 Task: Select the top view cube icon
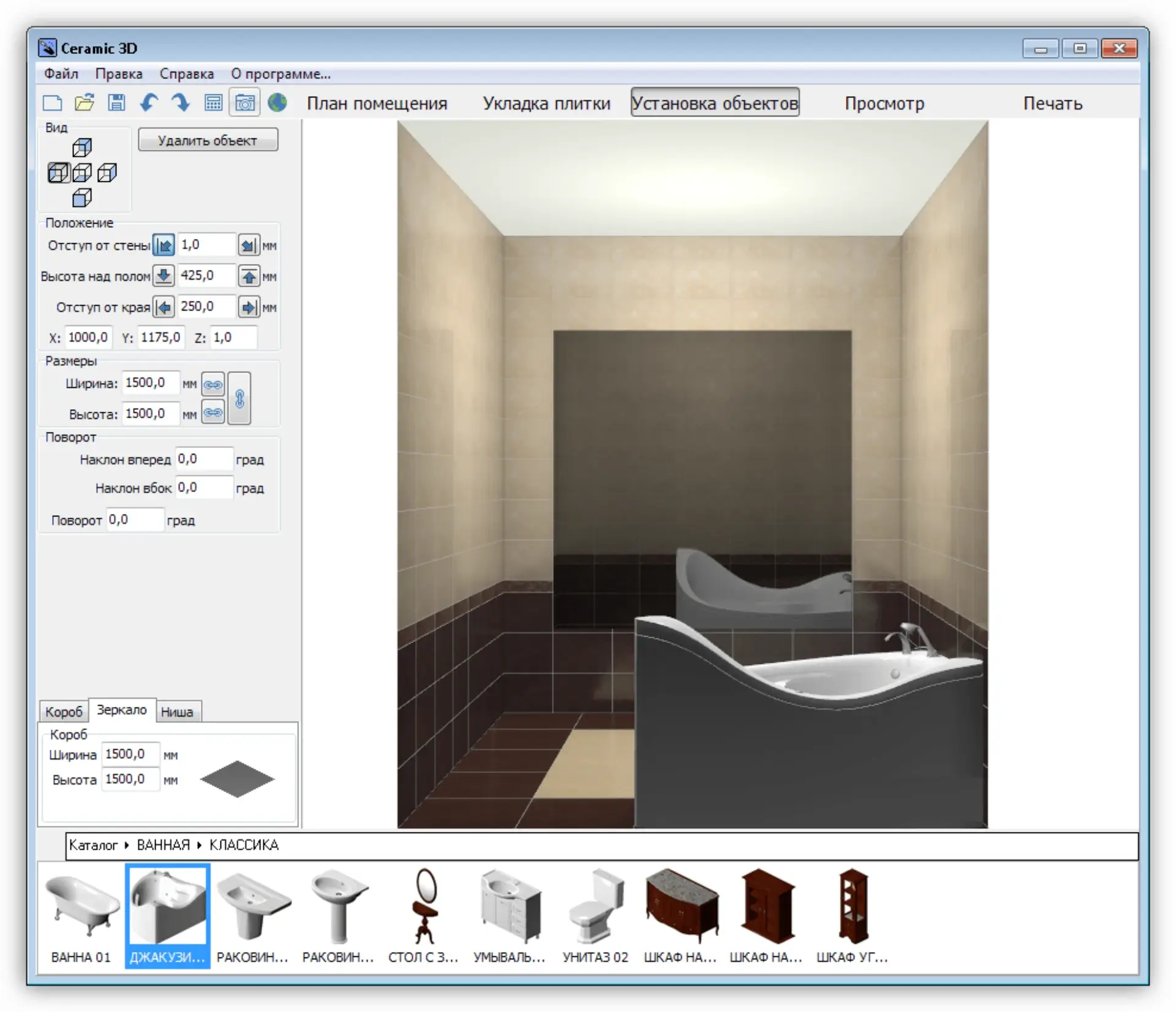[82, 148]
